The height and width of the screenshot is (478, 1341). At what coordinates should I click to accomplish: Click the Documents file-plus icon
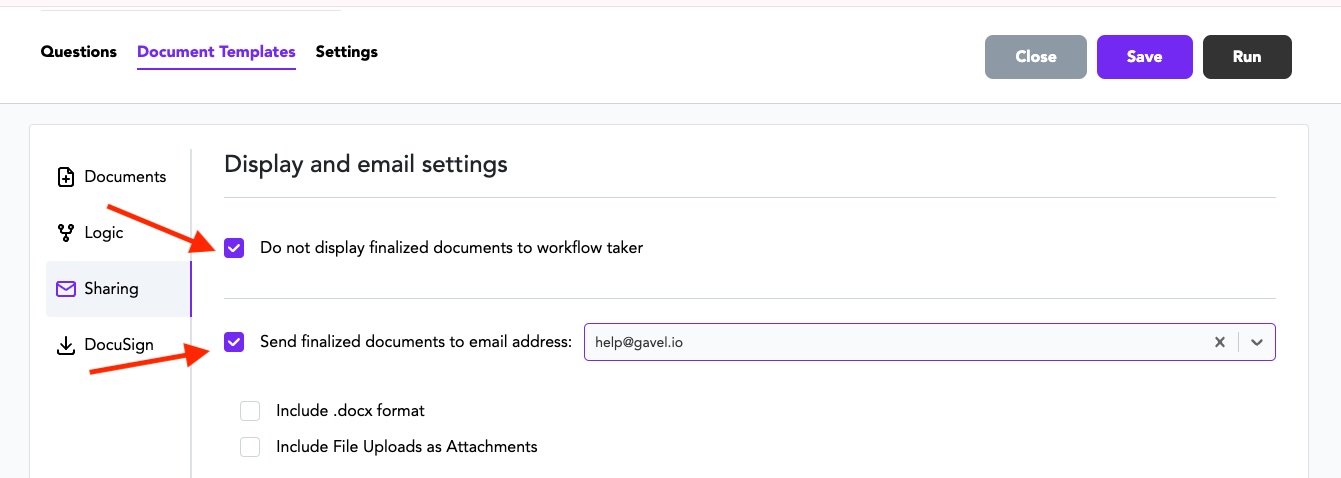(x=66, y=177)
